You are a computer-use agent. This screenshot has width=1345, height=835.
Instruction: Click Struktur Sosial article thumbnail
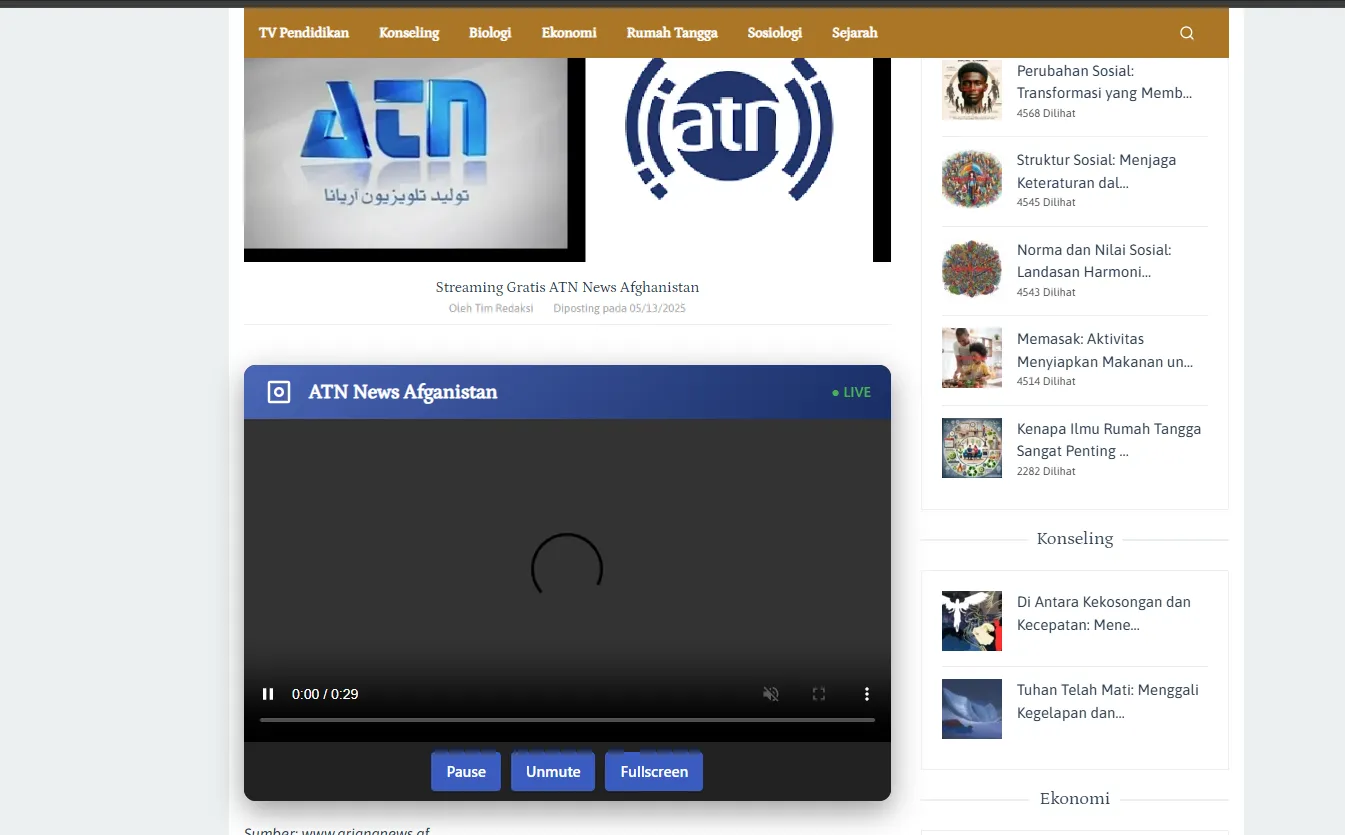pos(972,179)
